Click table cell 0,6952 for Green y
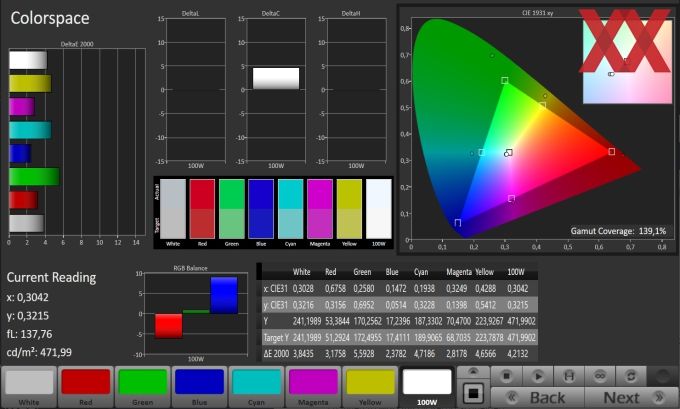680x409 pixels. coord(363,305)
